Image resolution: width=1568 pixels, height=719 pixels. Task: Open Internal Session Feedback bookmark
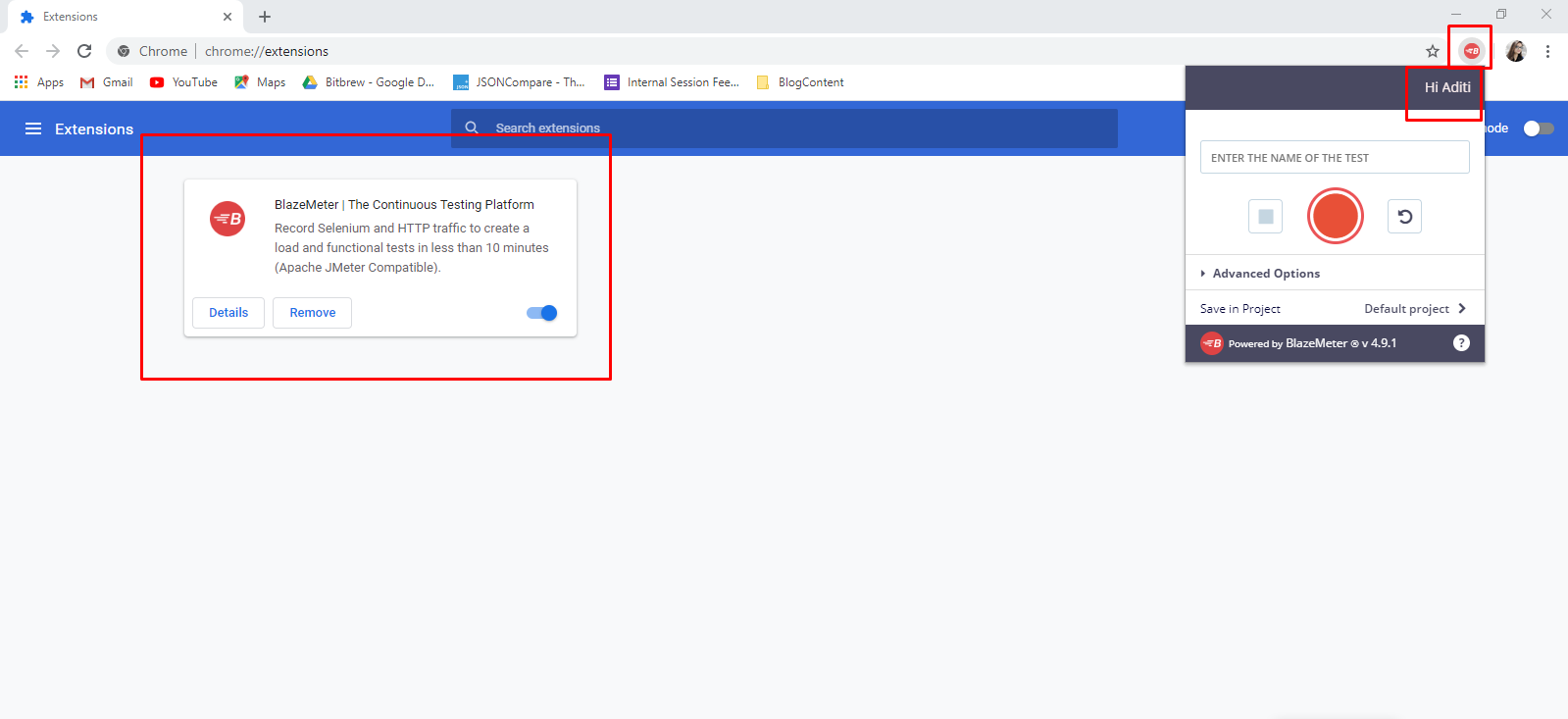pos(672,82)
